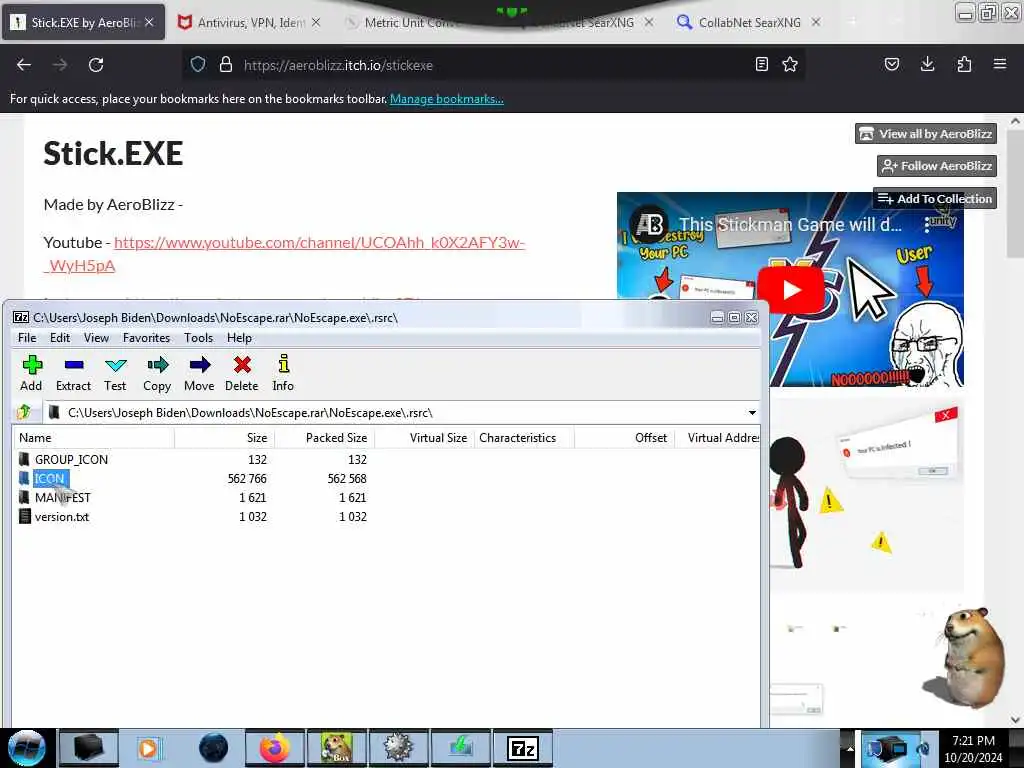Open the 7-Zip Help menu
1024x768 pixels.
239,338
